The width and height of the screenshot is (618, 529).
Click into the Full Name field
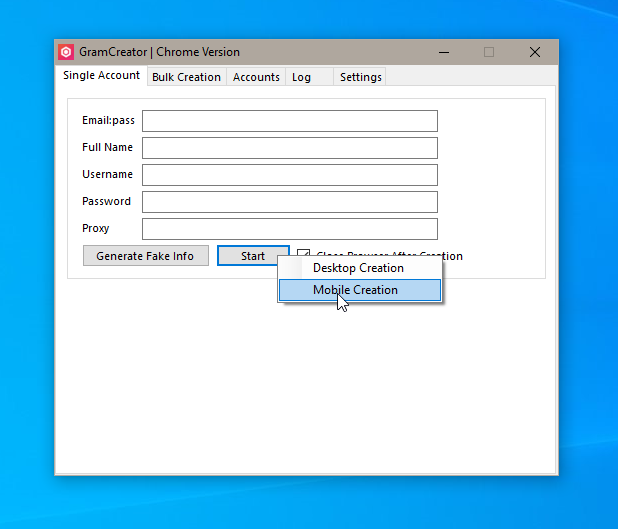click(x=290, y=148)
